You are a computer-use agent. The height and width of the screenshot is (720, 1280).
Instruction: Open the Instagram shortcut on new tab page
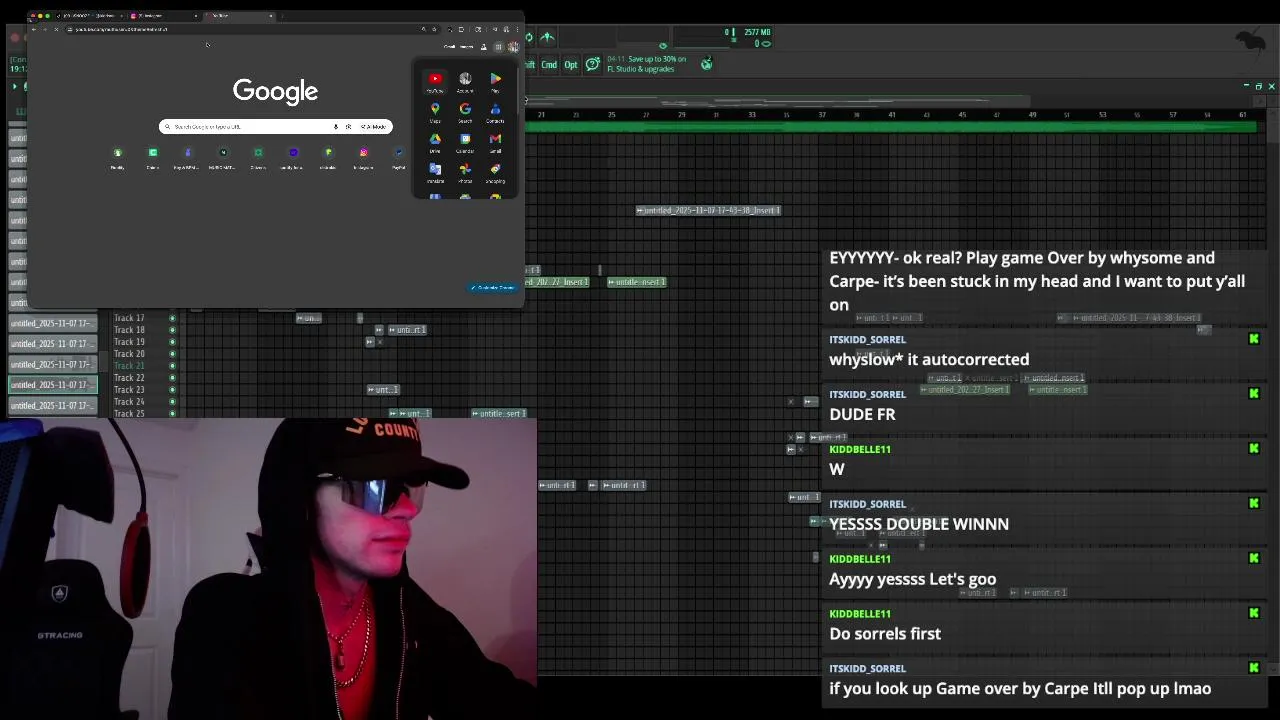point(363,157)
